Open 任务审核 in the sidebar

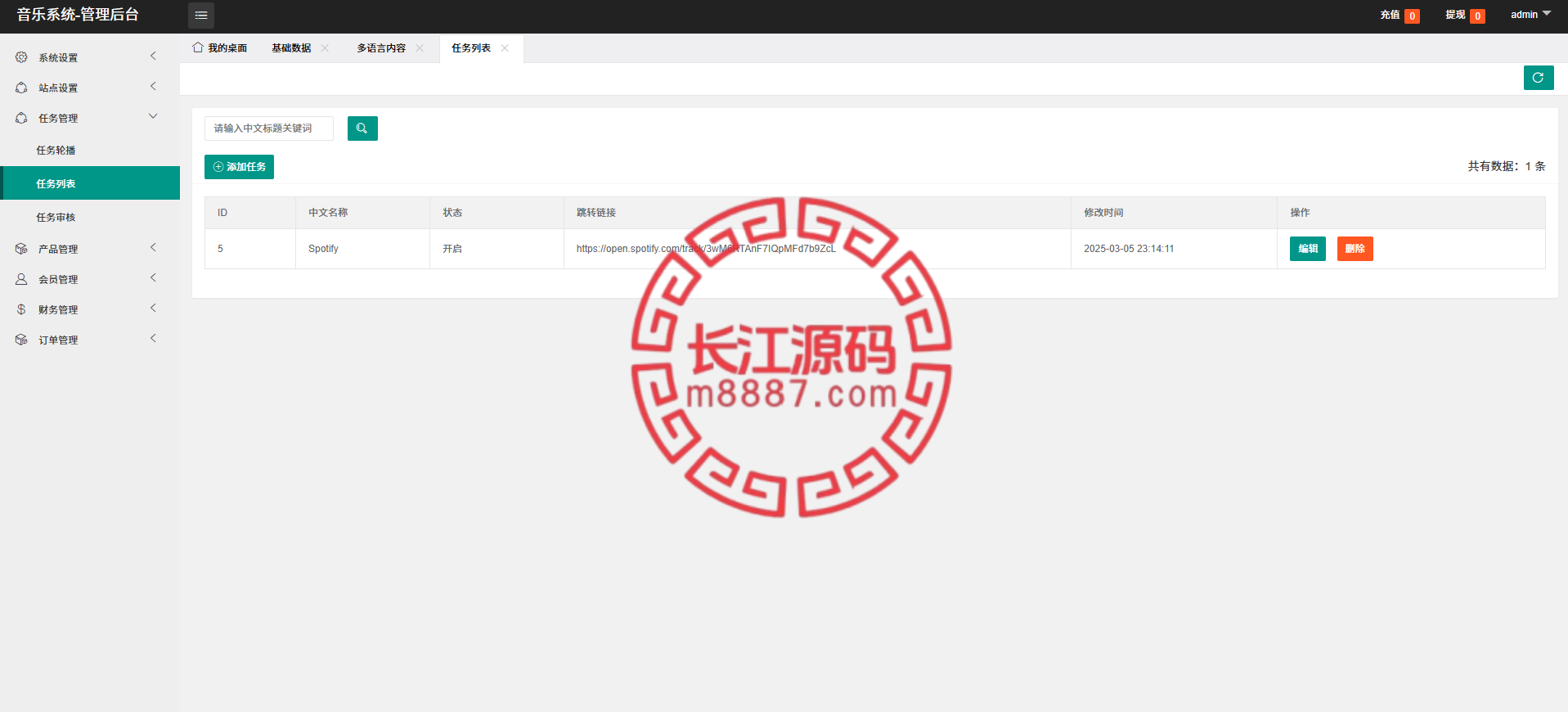point(90,217)
